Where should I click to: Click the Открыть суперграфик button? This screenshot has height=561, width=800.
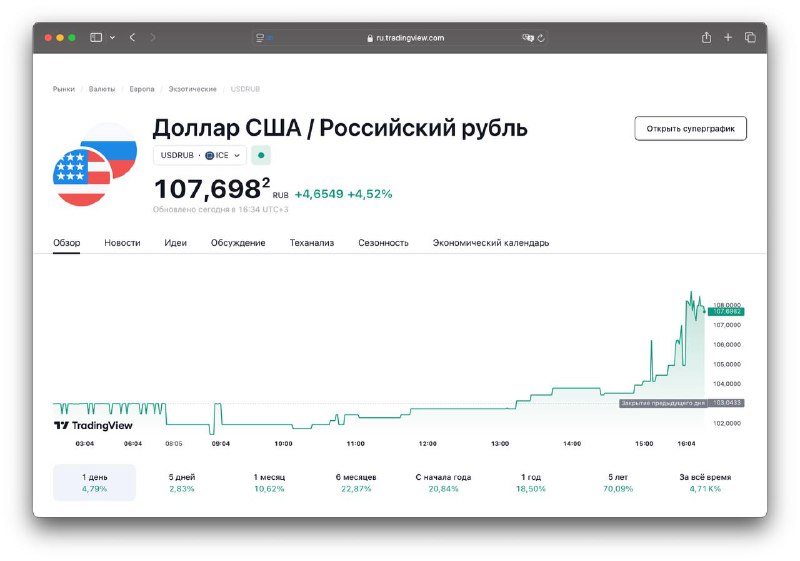point(690,129)
